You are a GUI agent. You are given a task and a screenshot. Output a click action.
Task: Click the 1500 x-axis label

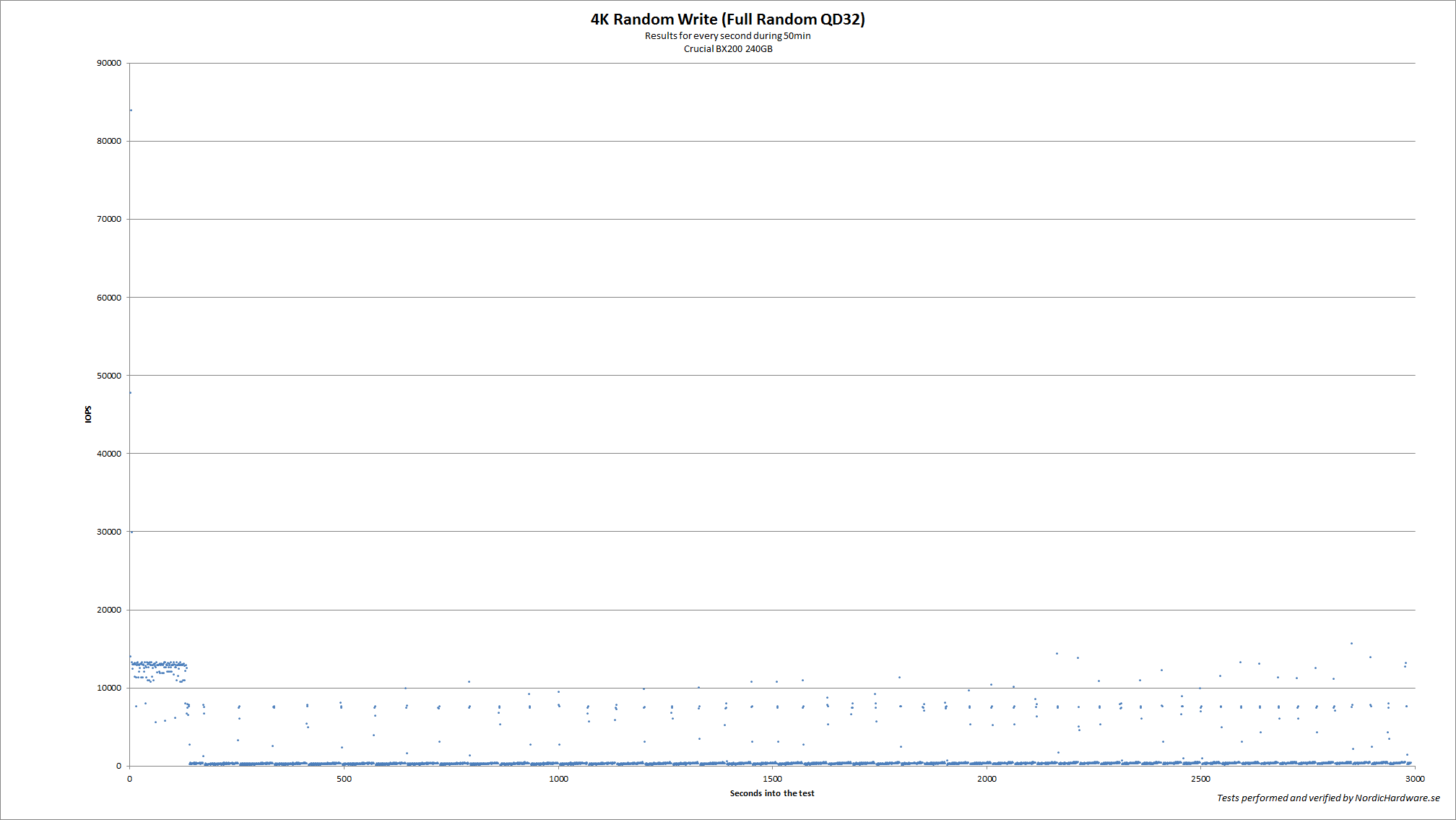tap(772, 779)
